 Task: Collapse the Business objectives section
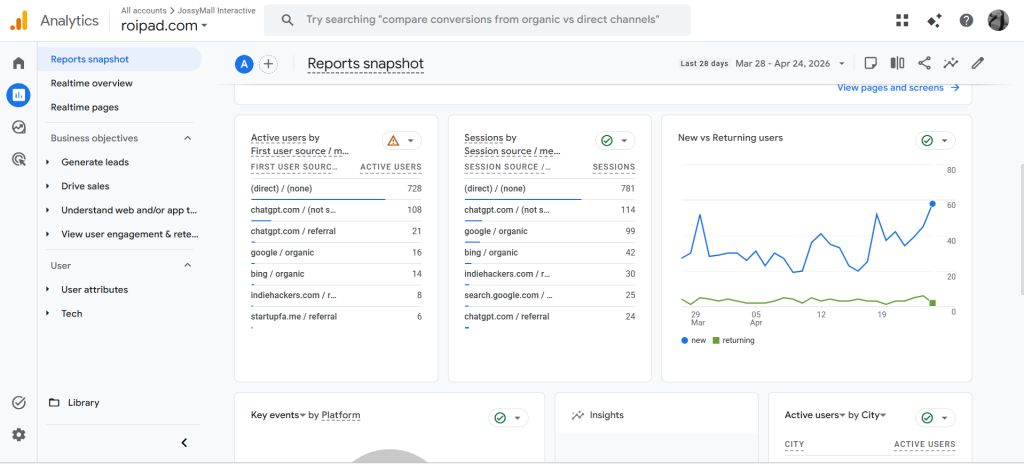click(187, 138)
